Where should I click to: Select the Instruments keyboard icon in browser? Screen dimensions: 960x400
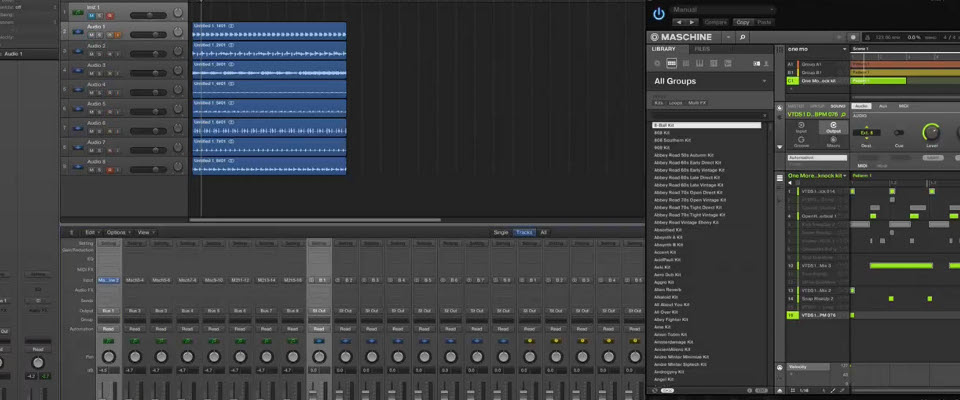pyautogui.click(x=700, y=63)
